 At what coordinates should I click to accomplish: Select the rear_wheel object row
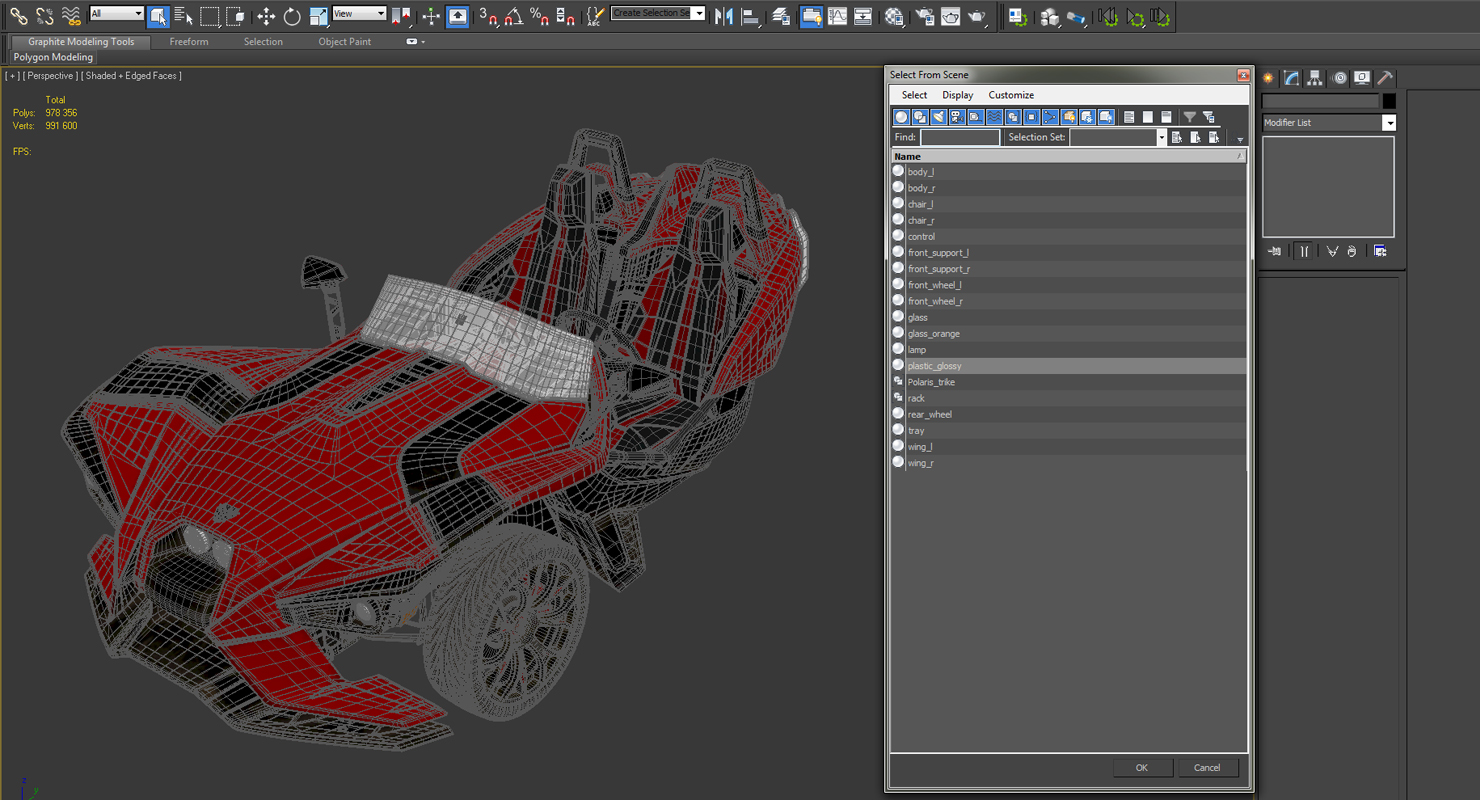(x=1068, y=414)
